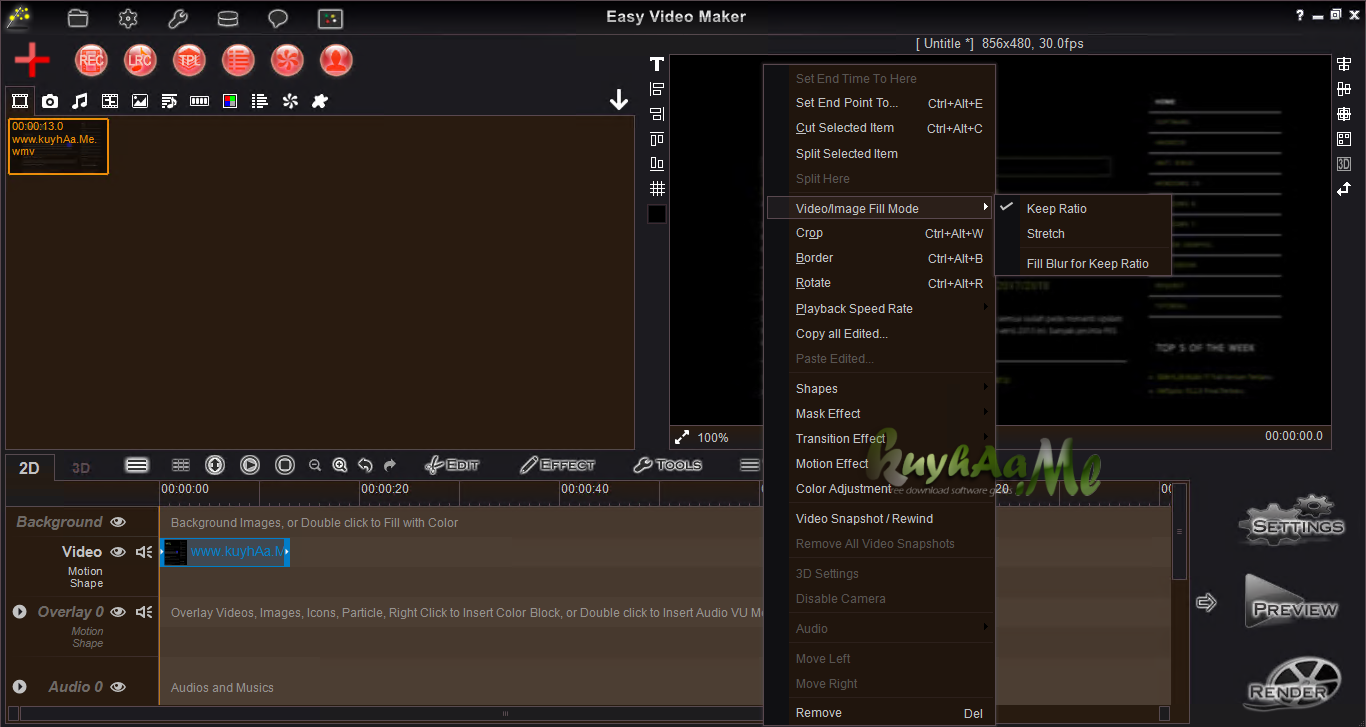The height and width of the screenshot is (727, 1366).
Task: Choose Crop from context menu
Action: pyautogui.click(x=880, y=233)
